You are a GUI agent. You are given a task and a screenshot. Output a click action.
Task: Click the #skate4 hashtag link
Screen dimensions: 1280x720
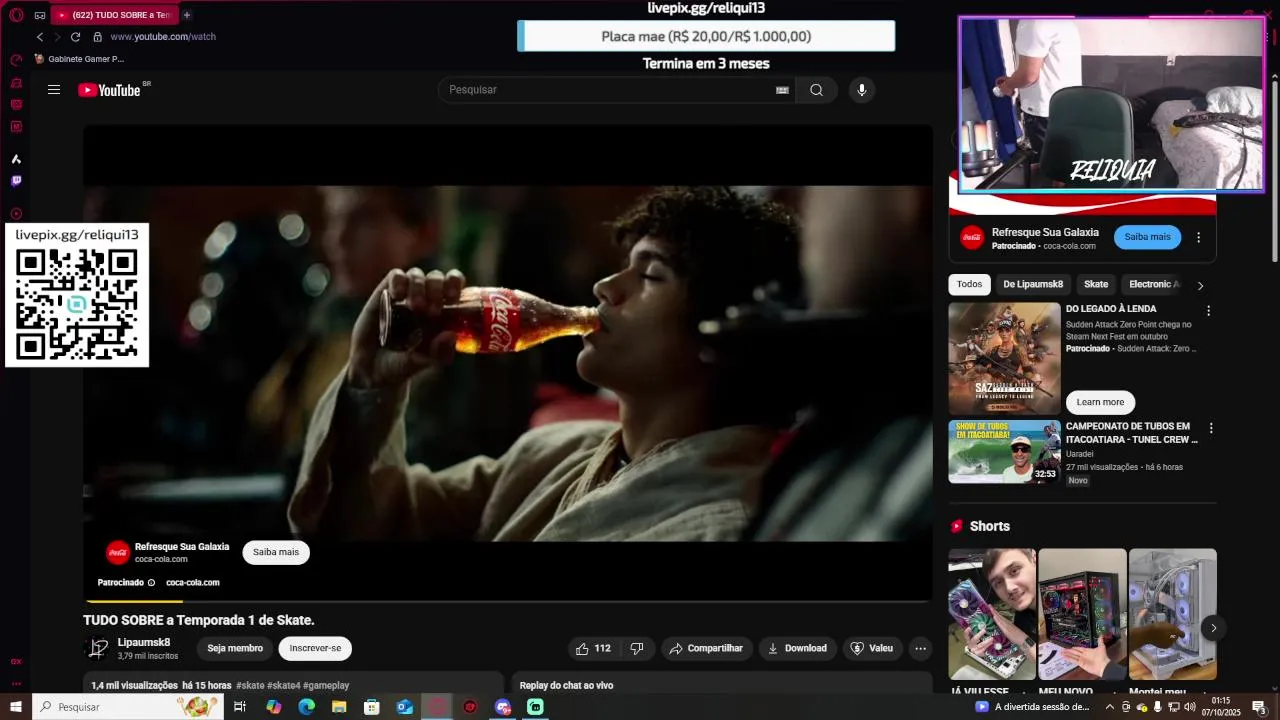click(284, 685)
